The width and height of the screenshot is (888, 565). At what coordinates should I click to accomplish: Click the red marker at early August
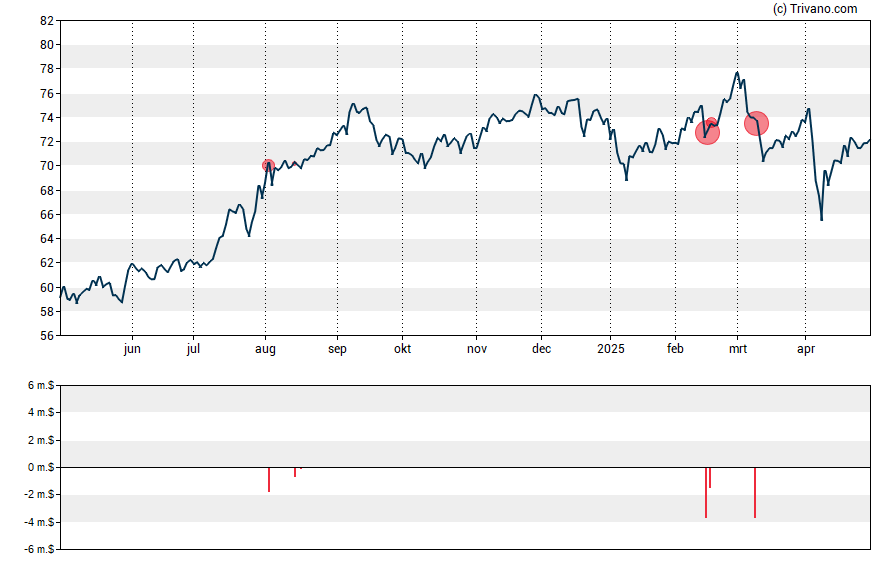(x=268, y=166)
